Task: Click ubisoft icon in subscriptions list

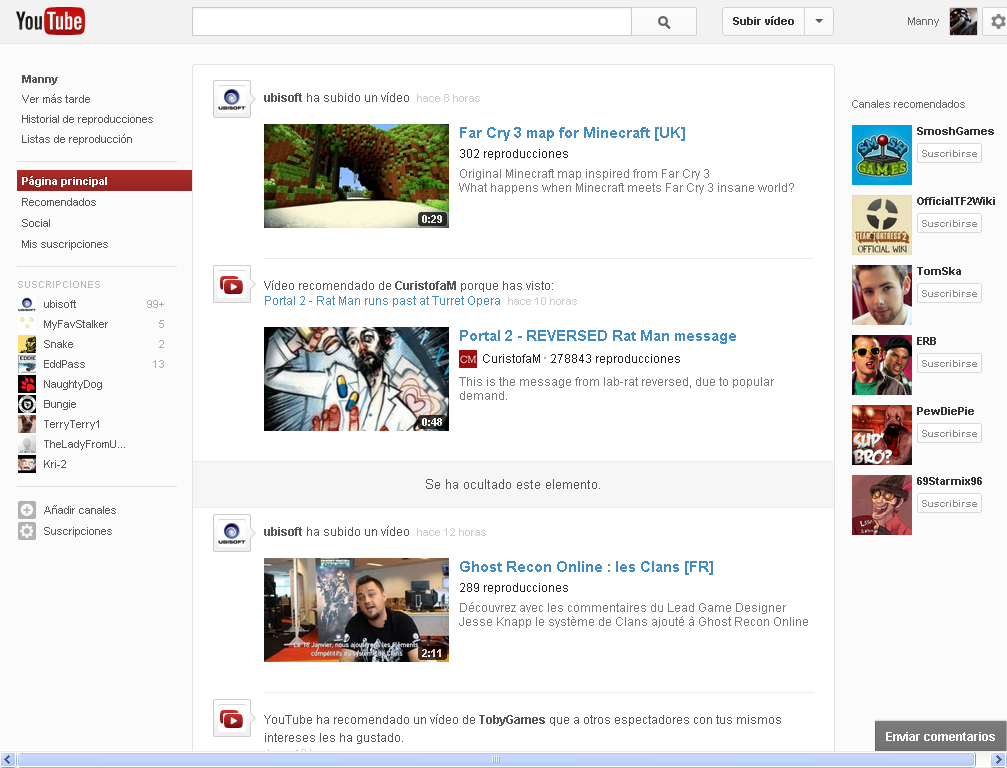Action: (x=27, y=304)
